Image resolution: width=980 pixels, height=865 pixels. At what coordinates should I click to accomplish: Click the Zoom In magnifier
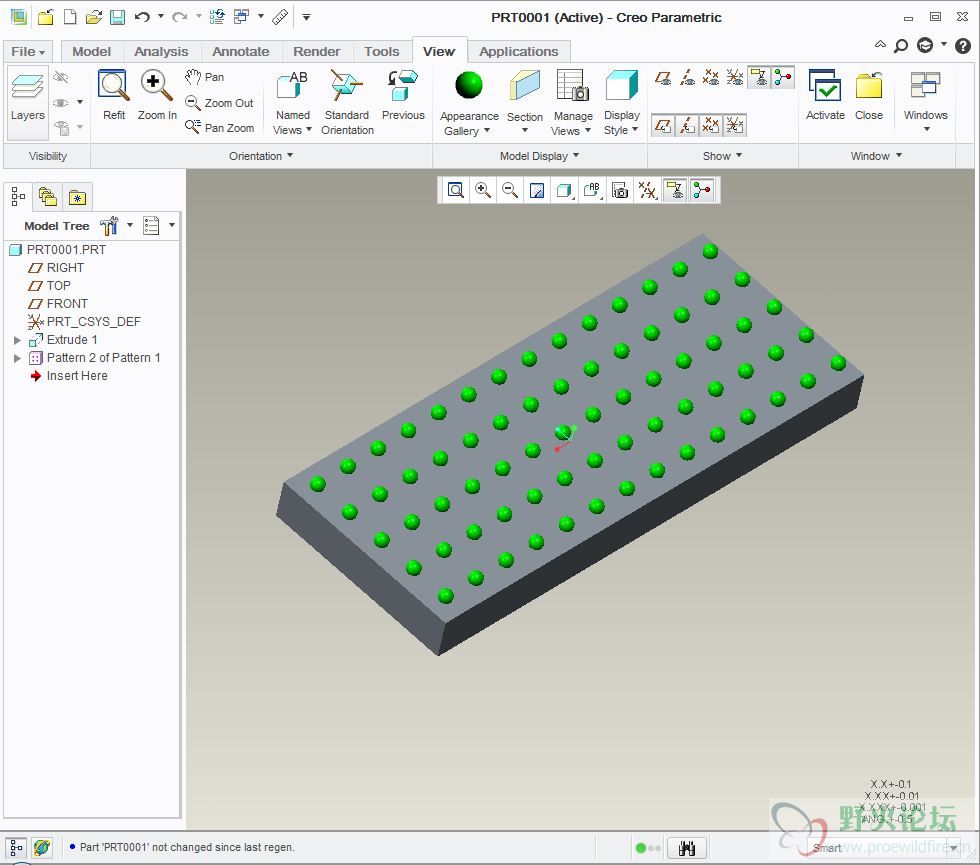pyautogui.click(x=156, y=86)
